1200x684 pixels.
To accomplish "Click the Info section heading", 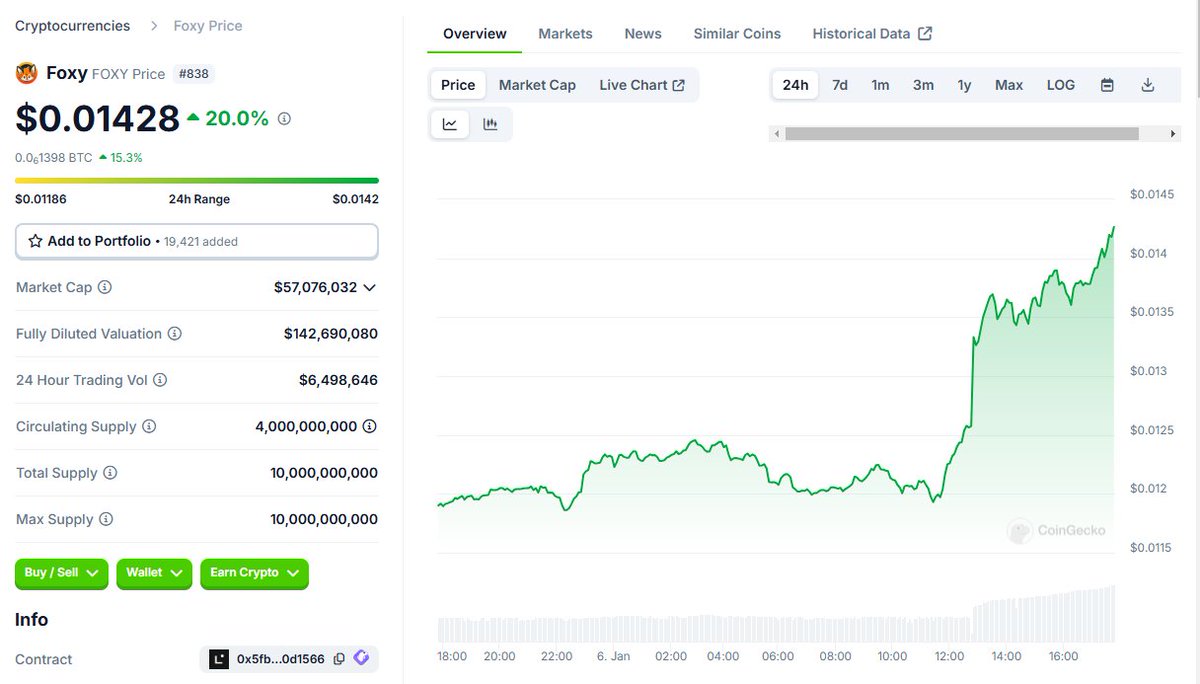I will coord(31,620).
